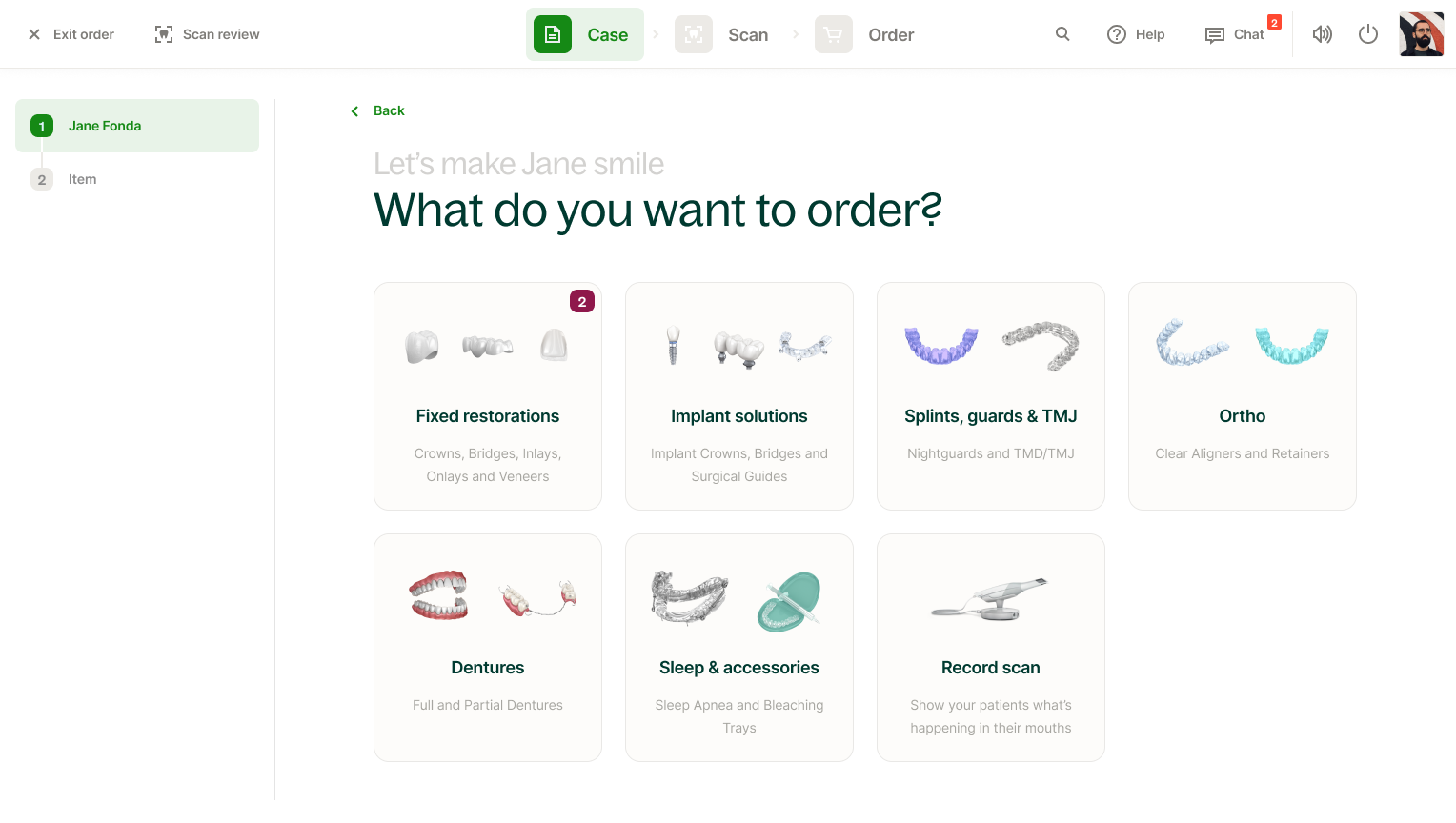Open the Dentures category card
The image size is (1456, 823).
pyautogui.click(x=488, y=648)
